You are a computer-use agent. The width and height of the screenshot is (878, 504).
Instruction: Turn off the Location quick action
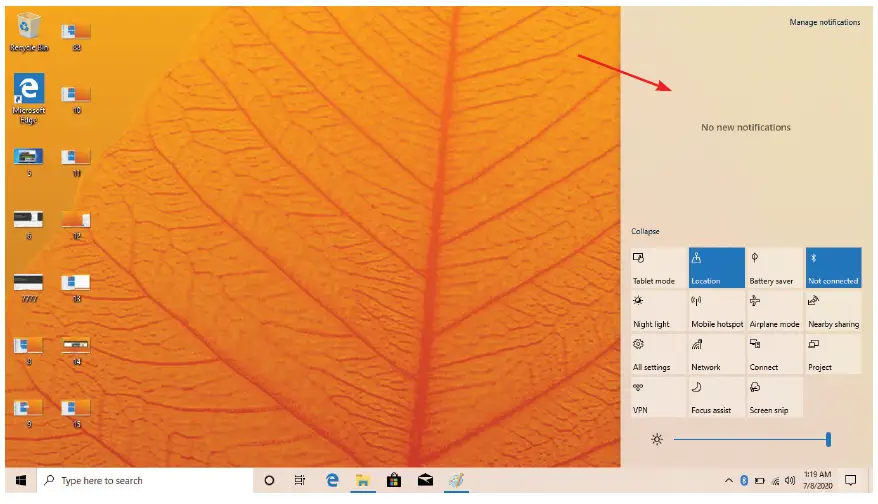click(x=717, y=268)
